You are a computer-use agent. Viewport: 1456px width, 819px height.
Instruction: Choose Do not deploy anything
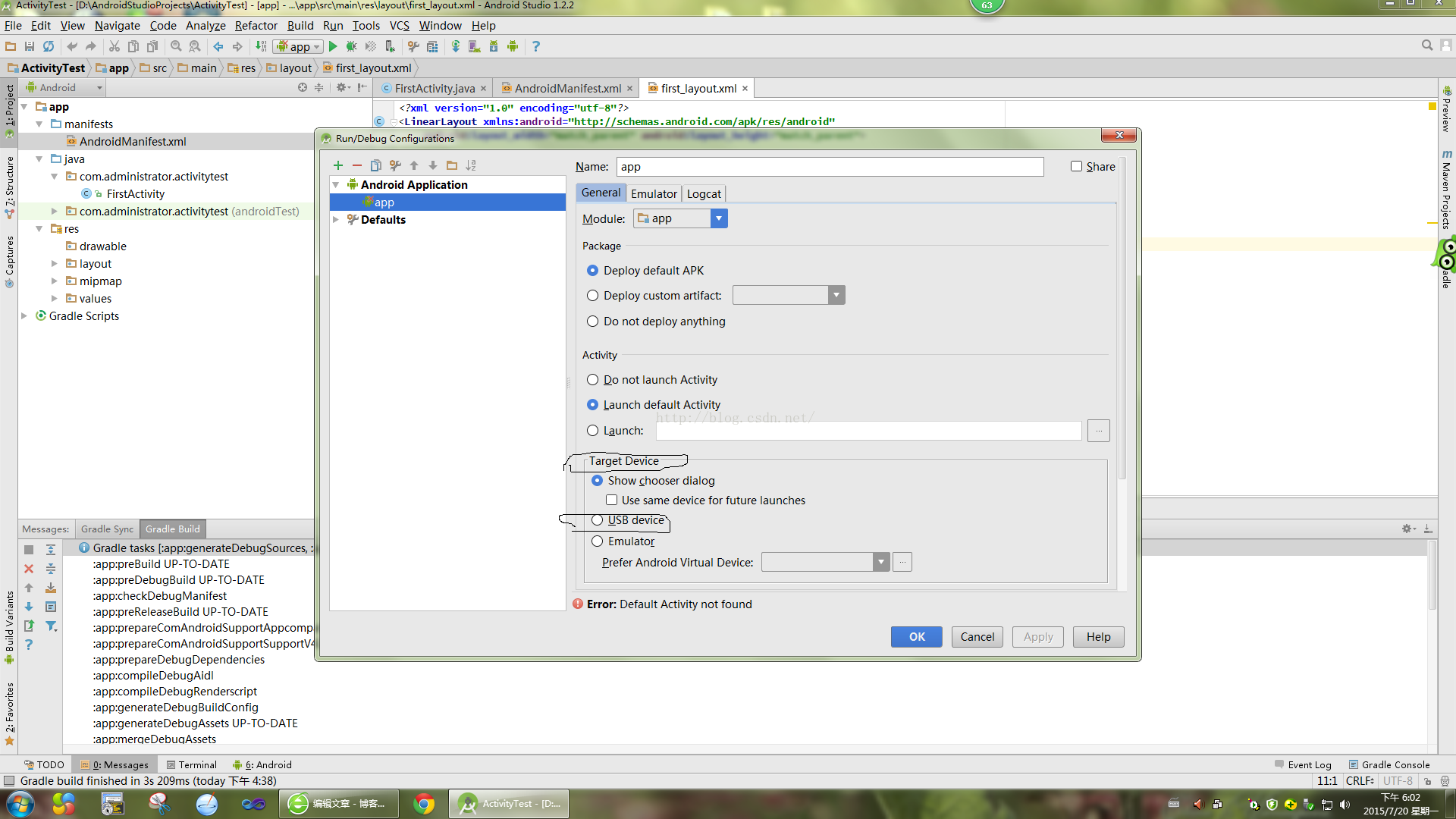pyautogui.click(x=593, y=322)
